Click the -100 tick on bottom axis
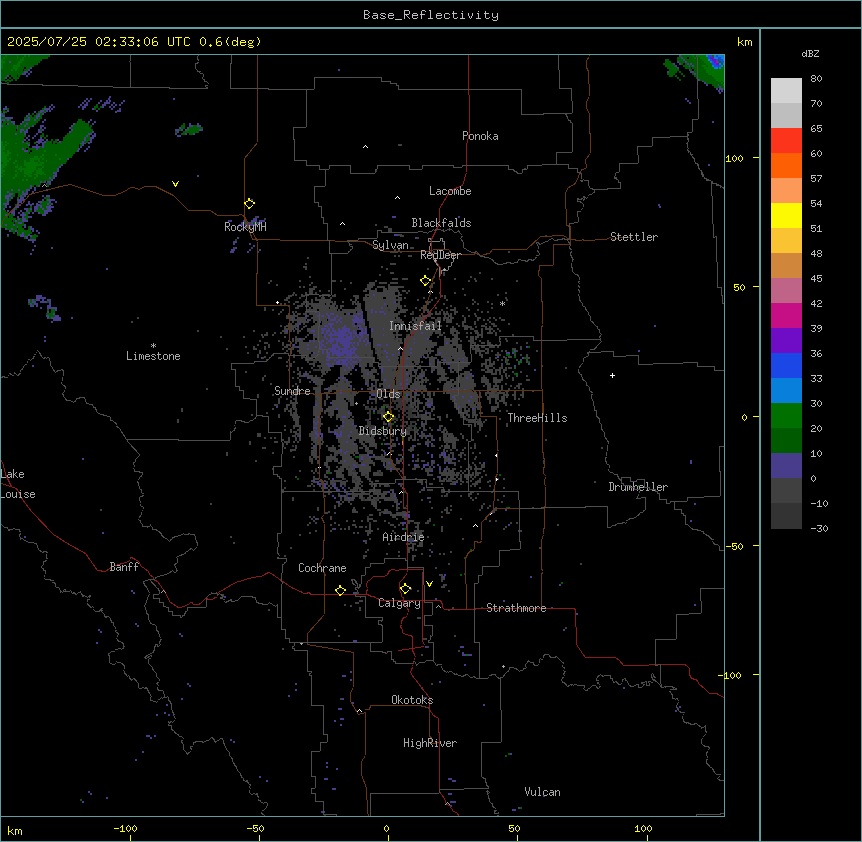862x842 pixels. click(x=125, y=828)
